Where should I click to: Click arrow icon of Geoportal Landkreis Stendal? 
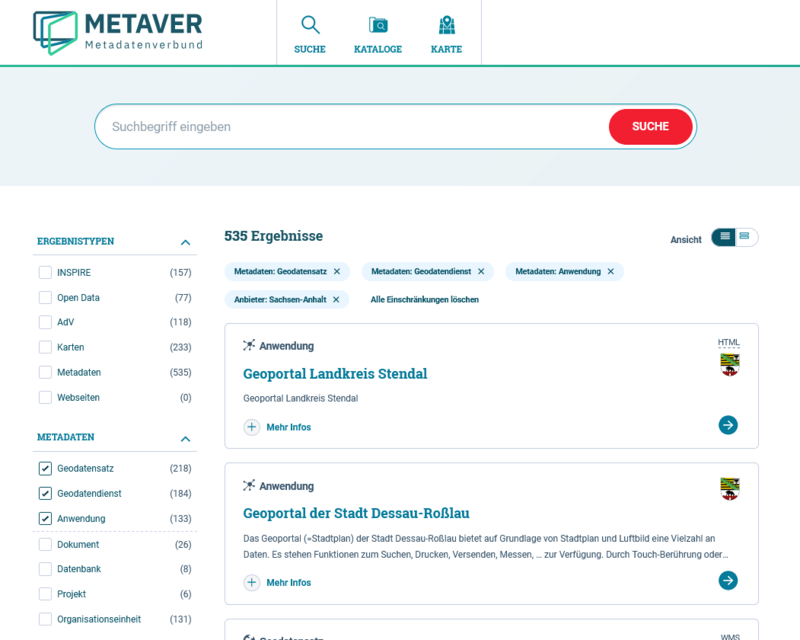click(728, 425)
